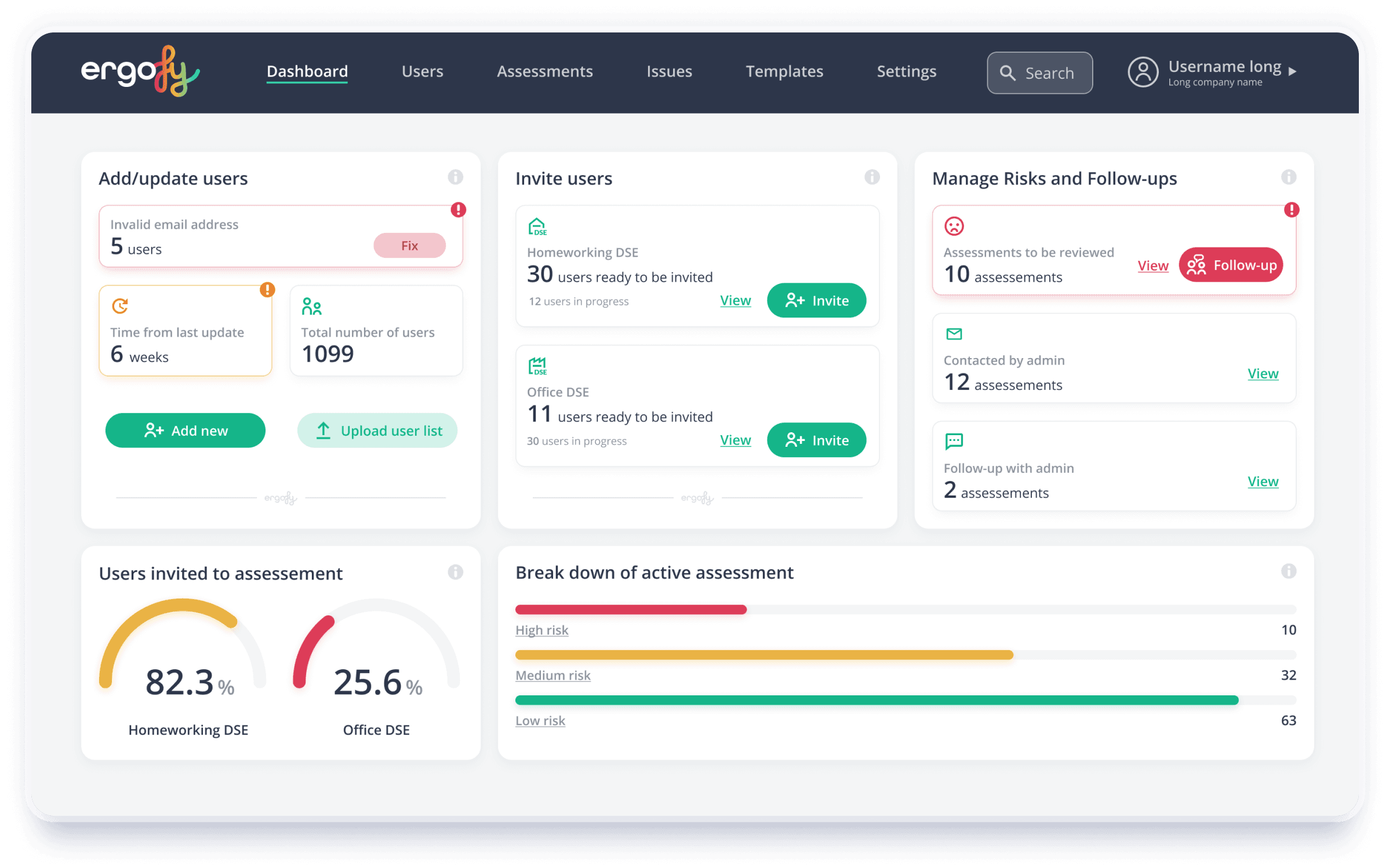1389x868 pixels.
Task: Open the High risk link
Action: (x=541, y=630)
